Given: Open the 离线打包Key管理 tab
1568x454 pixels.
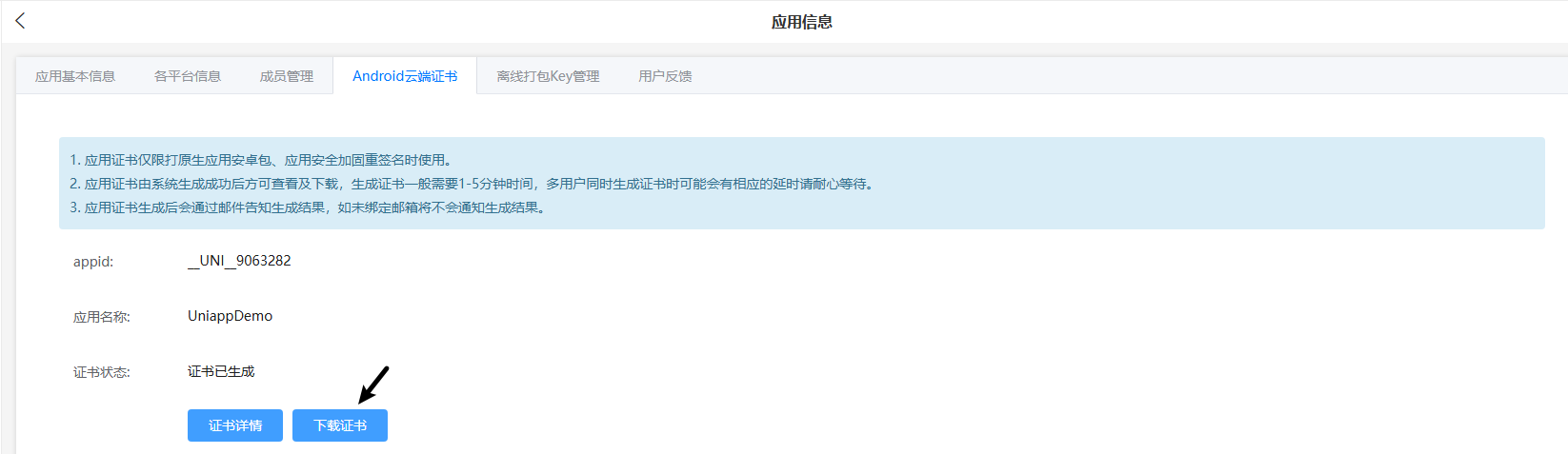Looking at the screenshot, I should pyautogui.click(x=548, y=76).
